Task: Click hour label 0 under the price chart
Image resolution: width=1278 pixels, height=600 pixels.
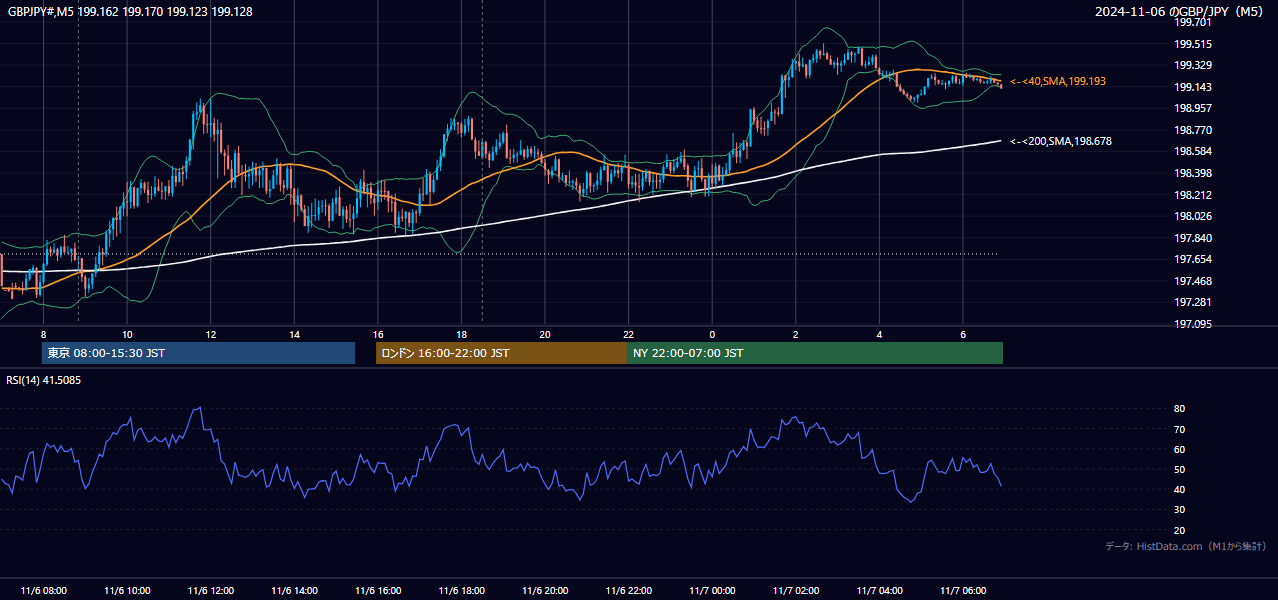Action: click(x=712, y=334)
